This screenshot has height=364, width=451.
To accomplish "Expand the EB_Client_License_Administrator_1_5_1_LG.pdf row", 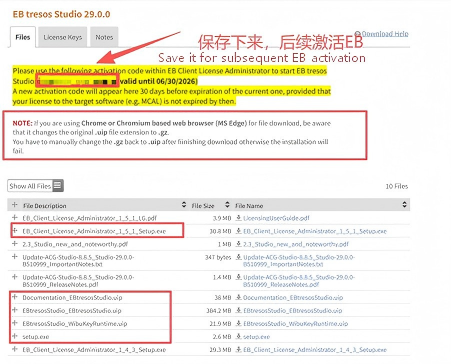I will [14, 218].
